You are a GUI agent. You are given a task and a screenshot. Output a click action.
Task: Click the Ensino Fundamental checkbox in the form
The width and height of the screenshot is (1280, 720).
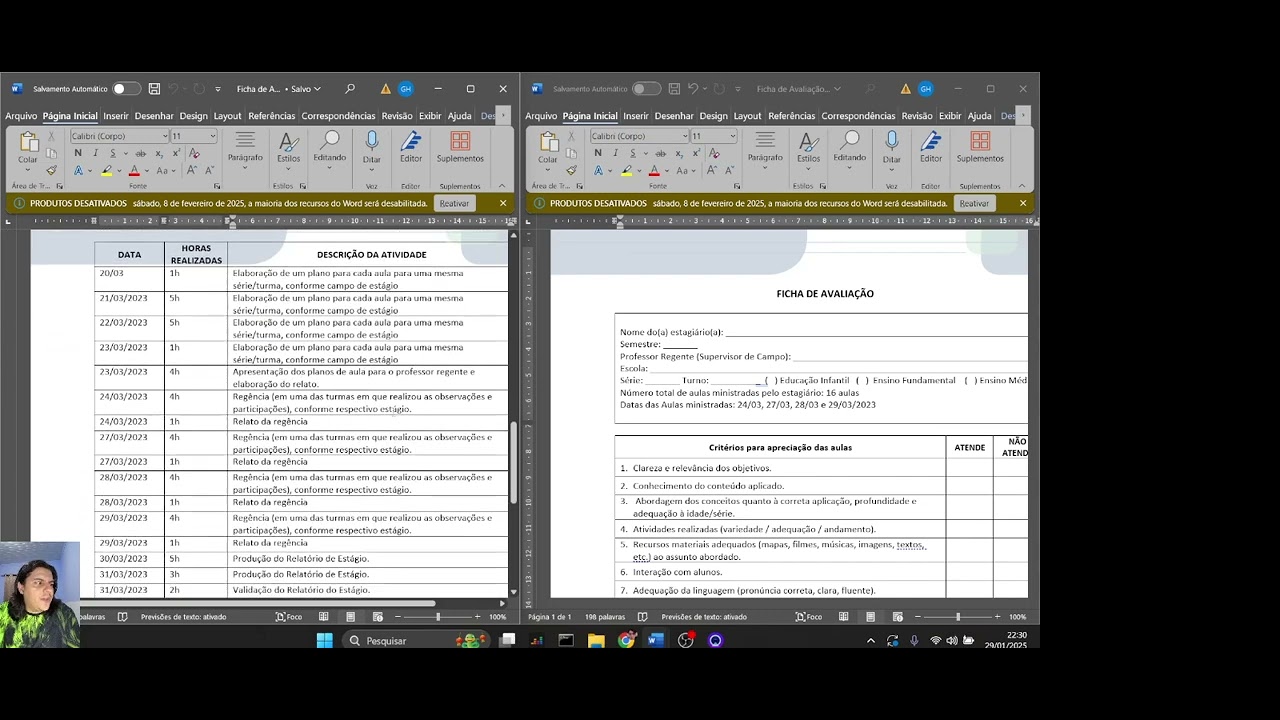[x=863, y=380]
